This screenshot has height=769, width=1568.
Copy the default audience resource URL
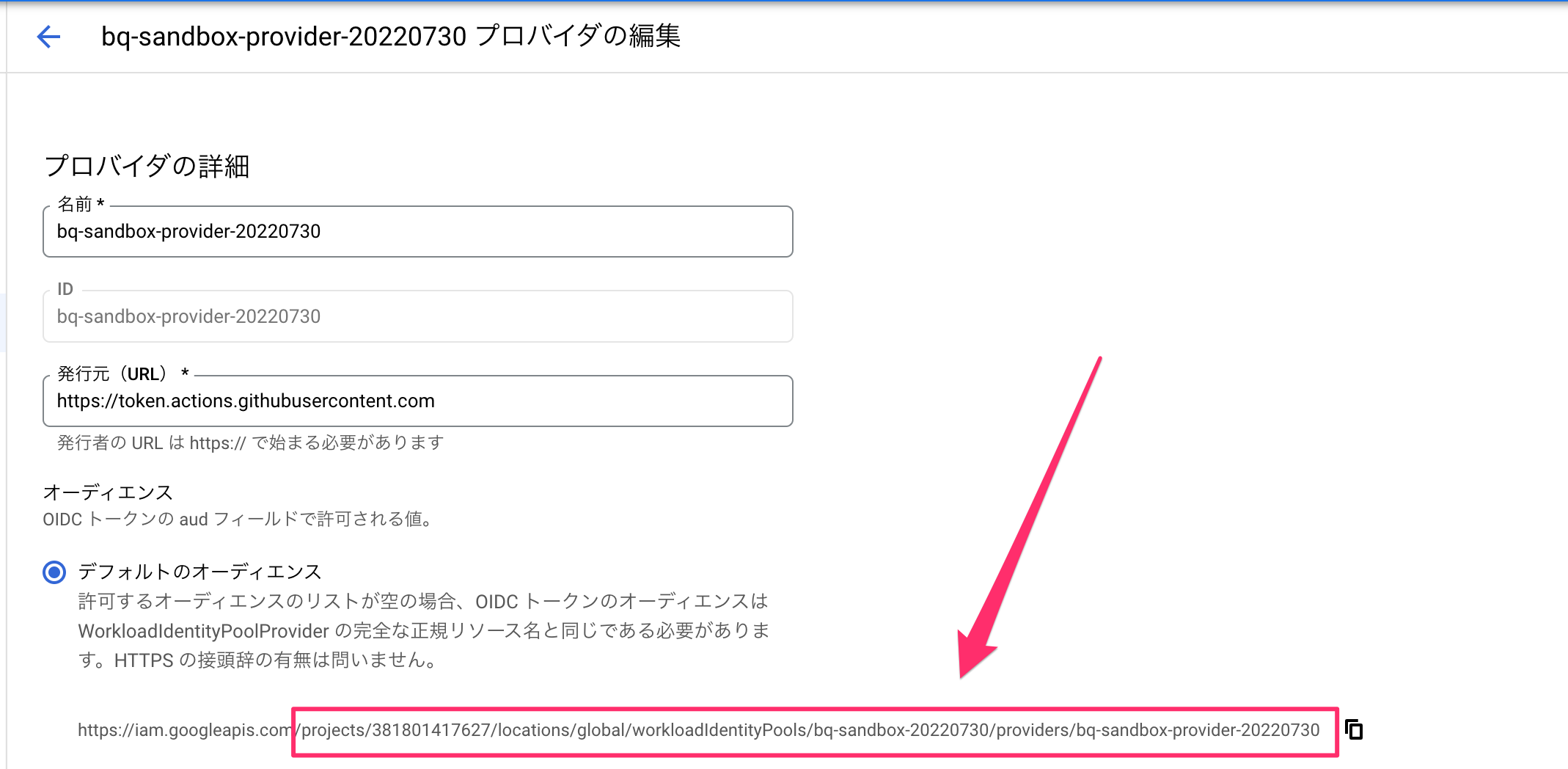1354,730
